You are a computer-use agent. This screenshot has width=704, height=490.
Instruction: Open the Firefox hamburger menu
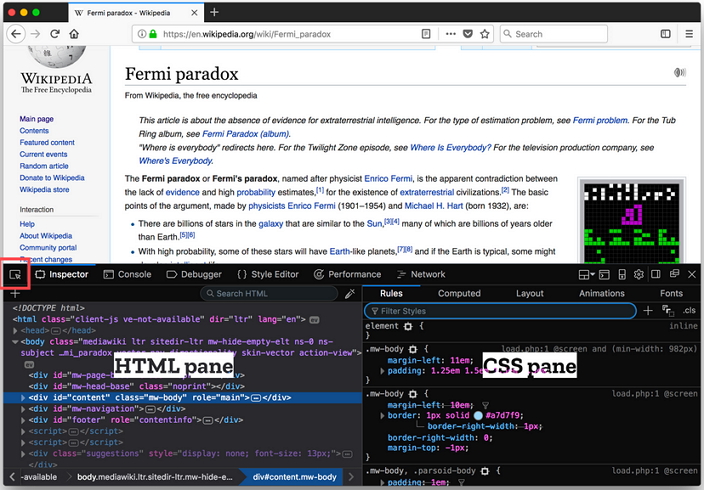(689, 34)
